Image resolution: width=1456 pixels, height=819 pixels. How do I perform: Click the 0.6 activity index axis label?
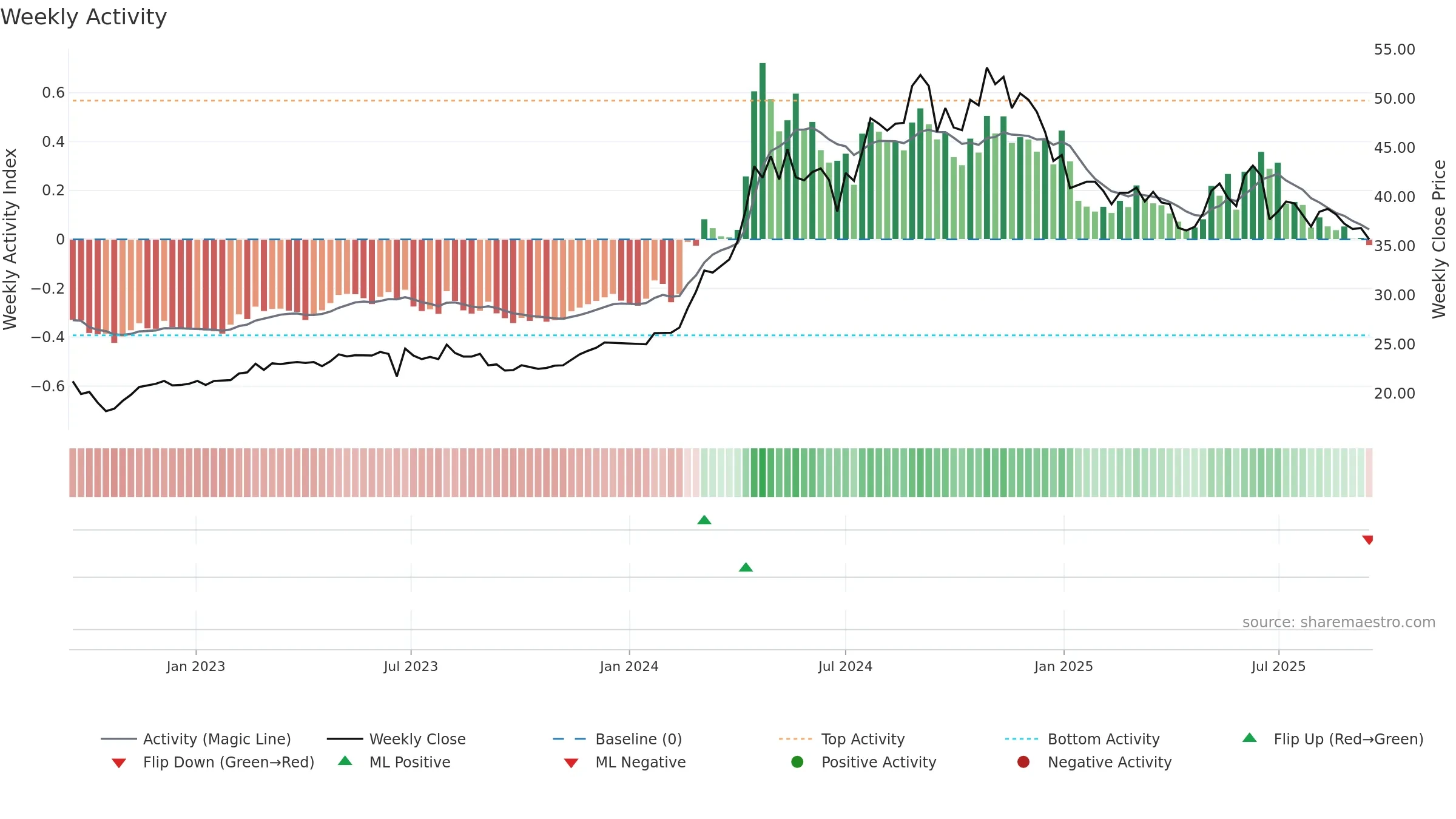(x=53, y=92)
